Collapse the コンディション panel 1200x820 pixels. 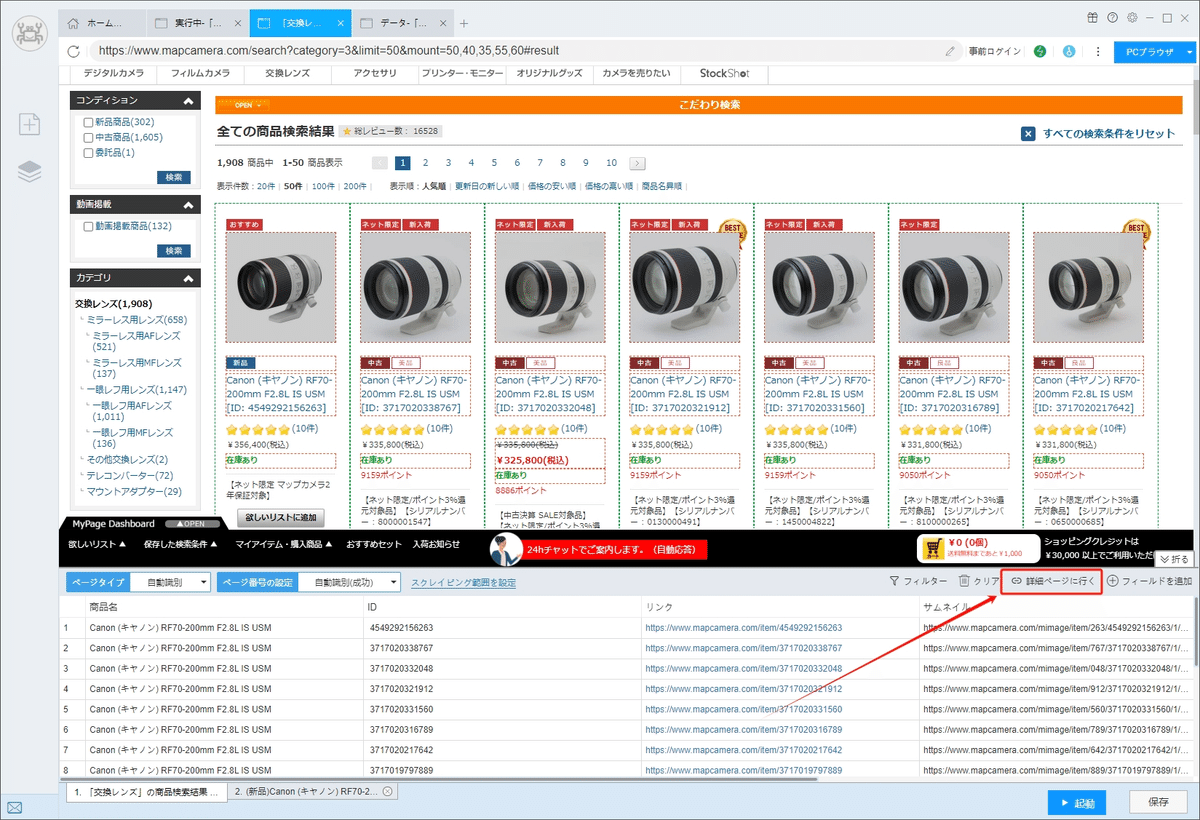(188, 100)
